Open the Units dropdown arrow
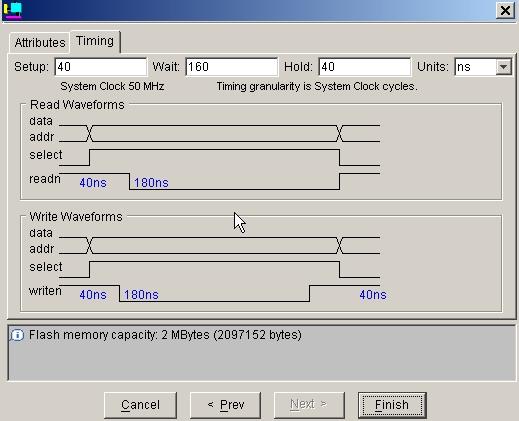Image resolution: width=519 pixels, height=421 pixels. click(503, 67)
